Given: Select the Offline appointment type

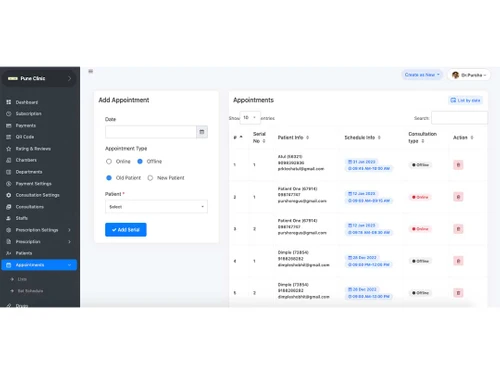Looking at the screenshot, I should pos(140,161).
